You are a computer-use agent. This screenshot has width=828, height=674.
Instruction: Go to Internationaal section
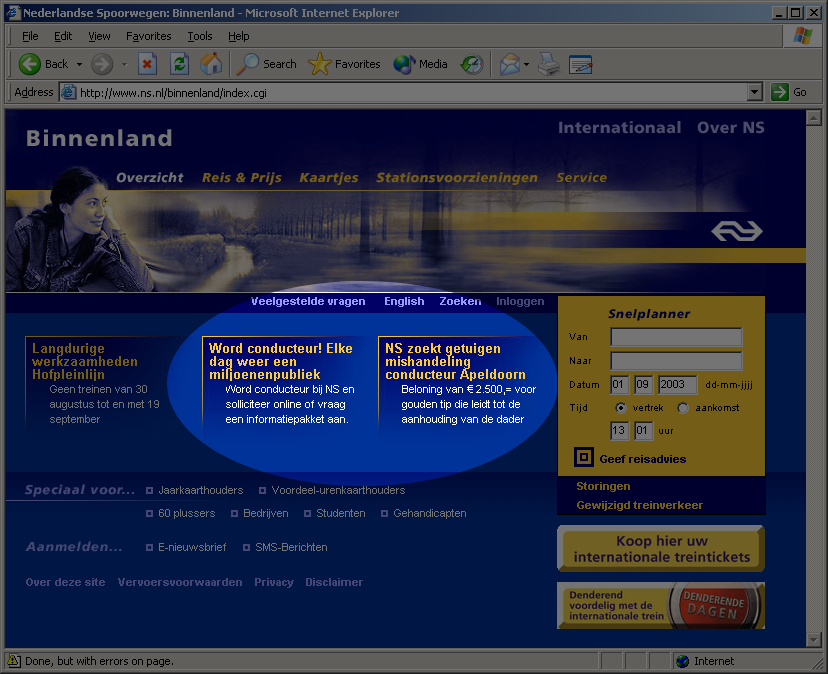619,127
